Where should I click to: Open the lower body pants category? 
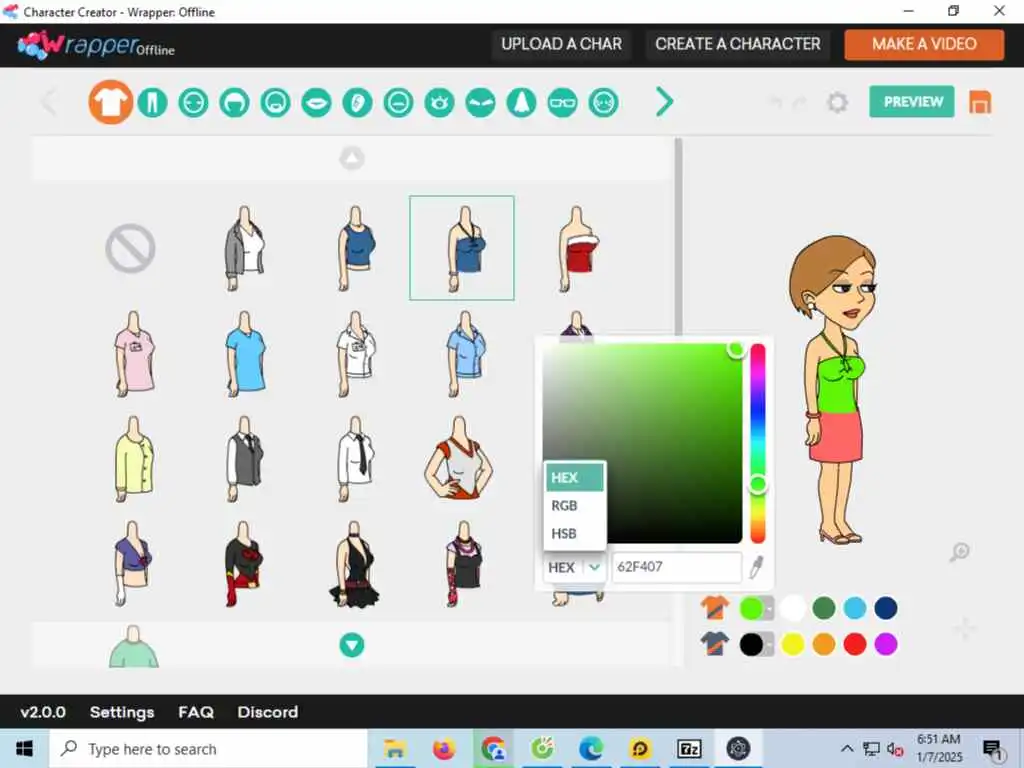click(152, 103)
